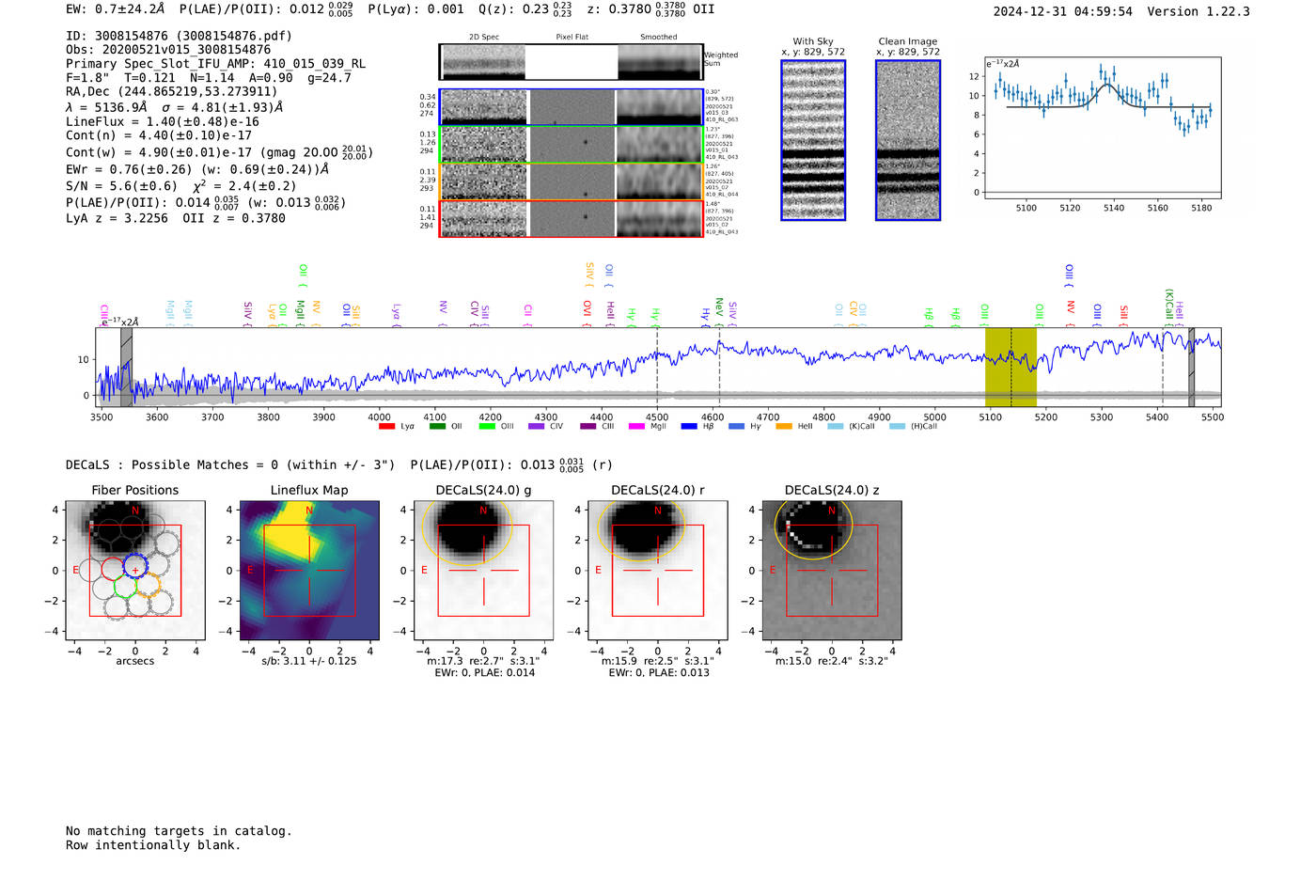This screenshot has width=1316, height=896.
Task: Click the Weighted Sum 2D spectrum strip
Action: point(571,62)
